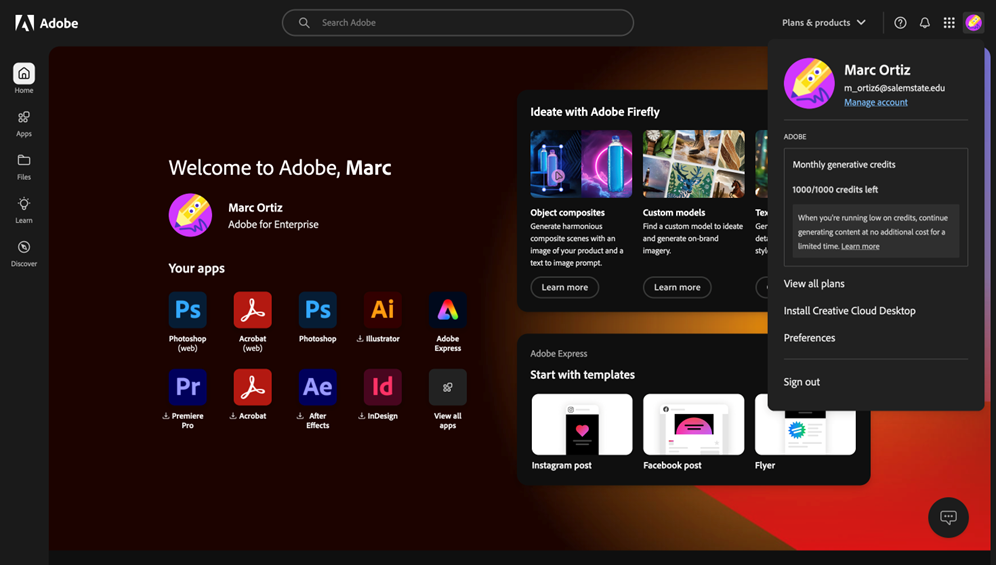Click Sign out

pos(801,382)
